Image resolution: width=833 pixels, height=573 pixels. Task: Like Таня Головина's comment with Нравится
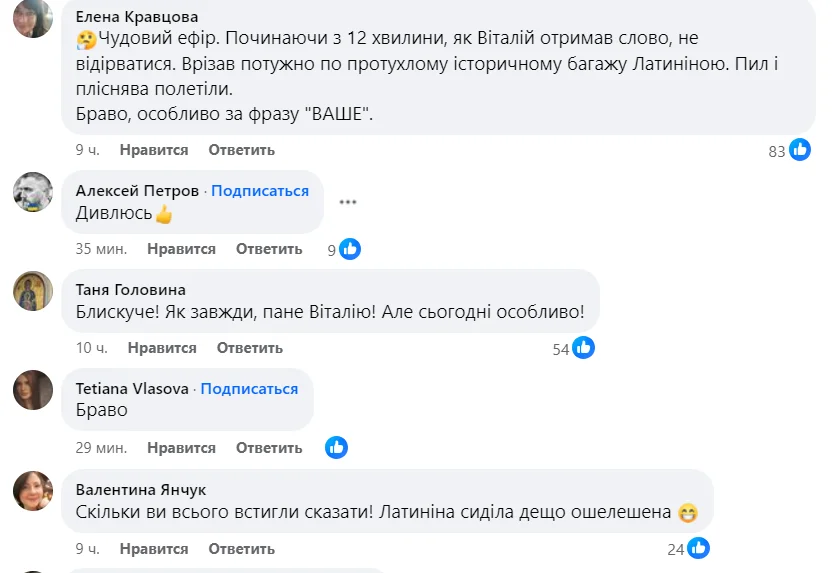(x=162, y=348)
